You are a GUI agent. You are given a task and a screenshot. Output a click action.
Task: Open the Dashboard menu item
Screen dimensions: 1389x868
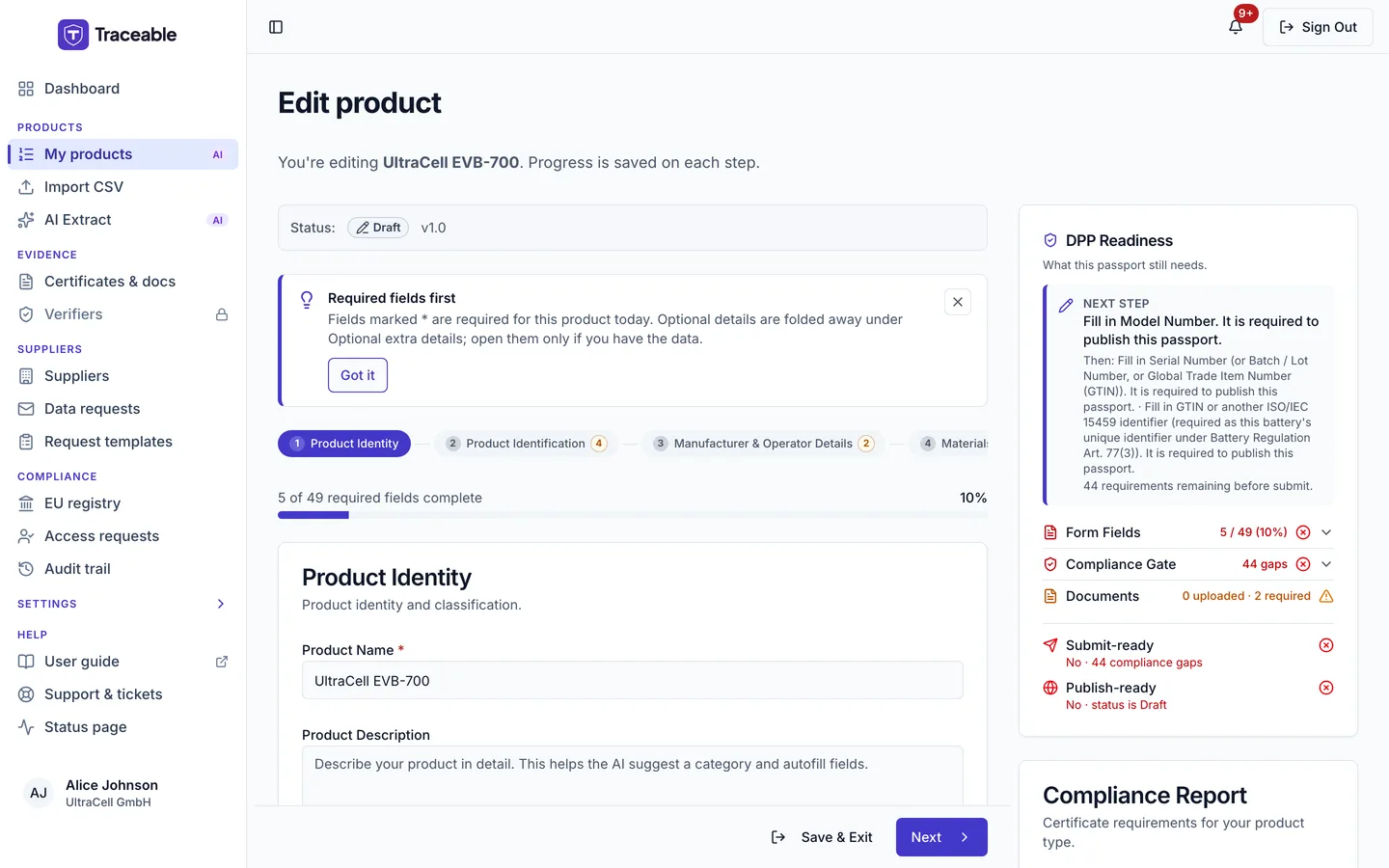click(123, 89)
